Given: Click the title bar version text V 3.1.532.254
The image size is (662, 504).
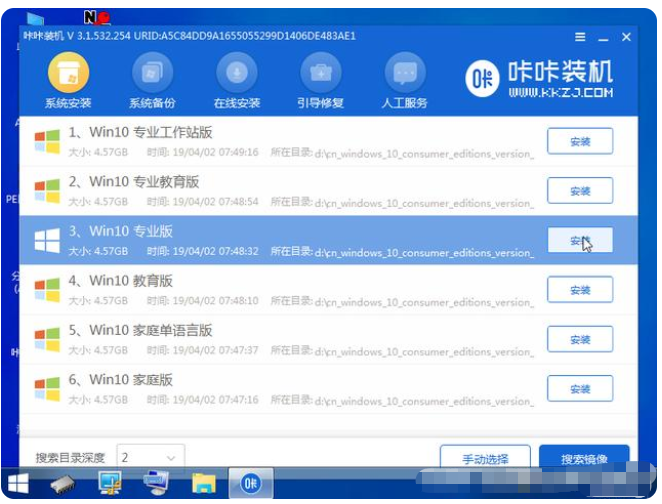Looking at the screenshot, I should click(x=98, y=36).
